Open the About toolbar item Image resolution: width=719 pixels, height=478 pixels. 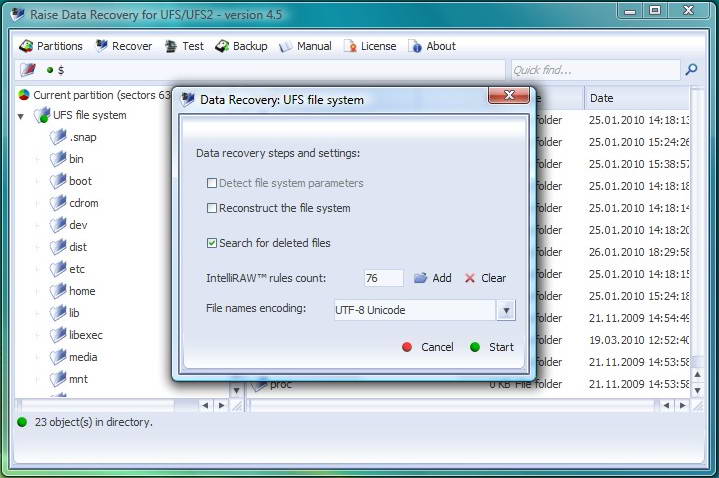(x=432, y=46)
